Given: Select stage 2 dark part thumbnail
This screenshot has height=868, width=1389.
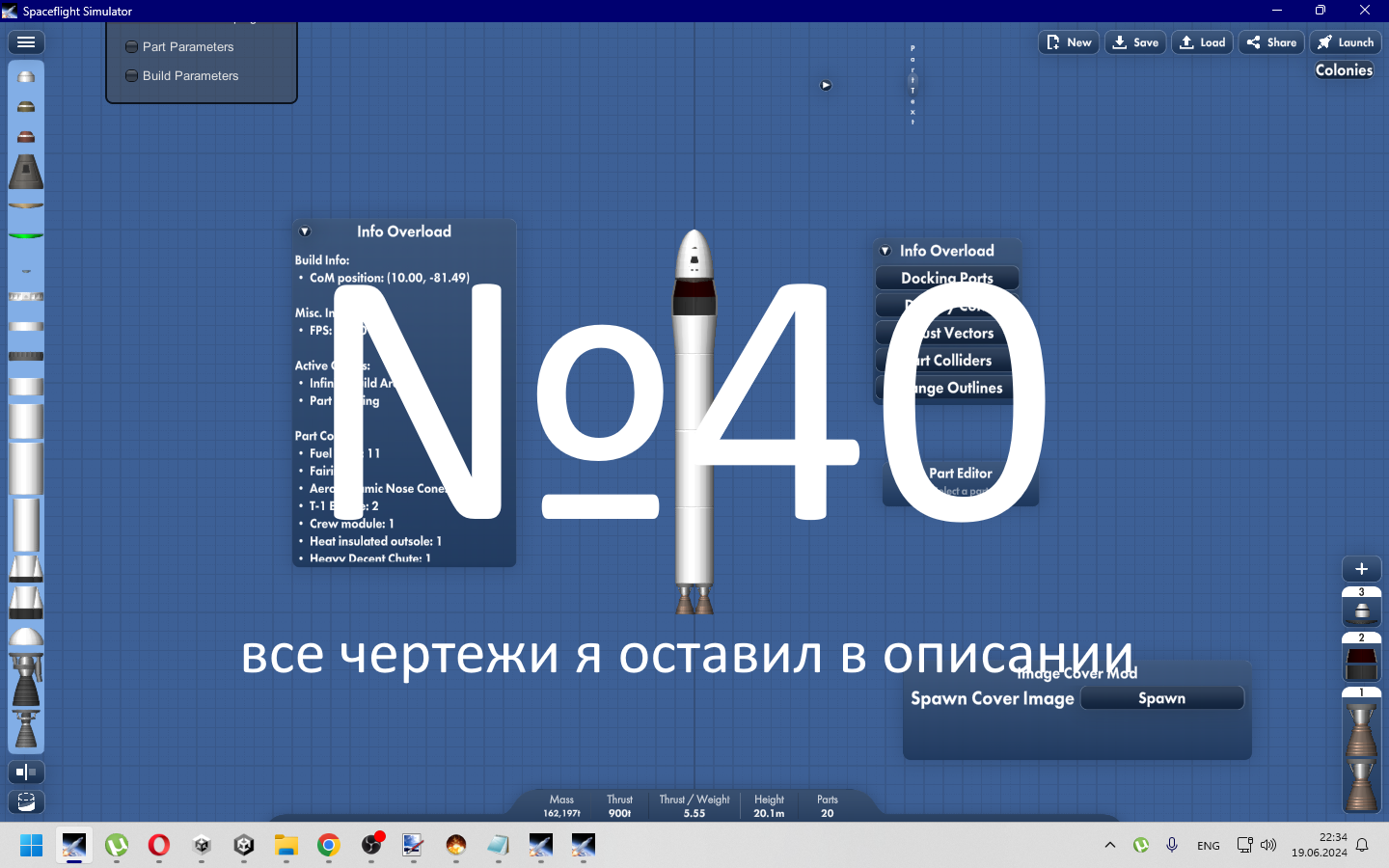Looking at the screenshot, I should pos(1362,663).
